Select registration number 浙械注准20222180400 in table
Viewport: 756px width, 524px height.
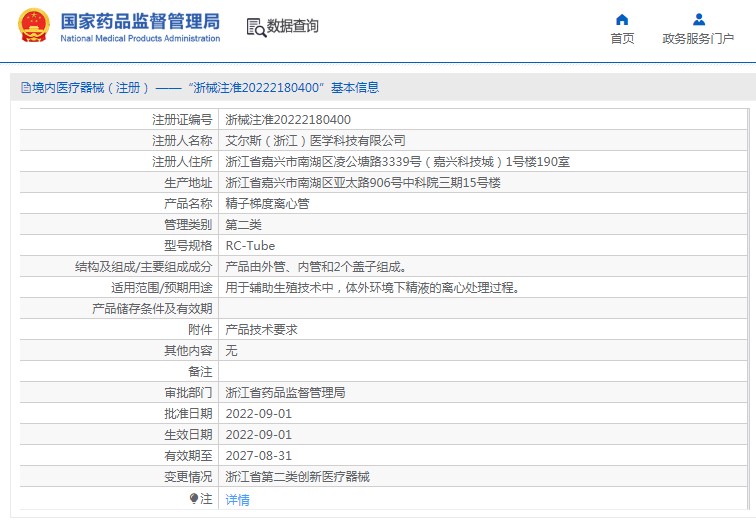pos(288,120)
